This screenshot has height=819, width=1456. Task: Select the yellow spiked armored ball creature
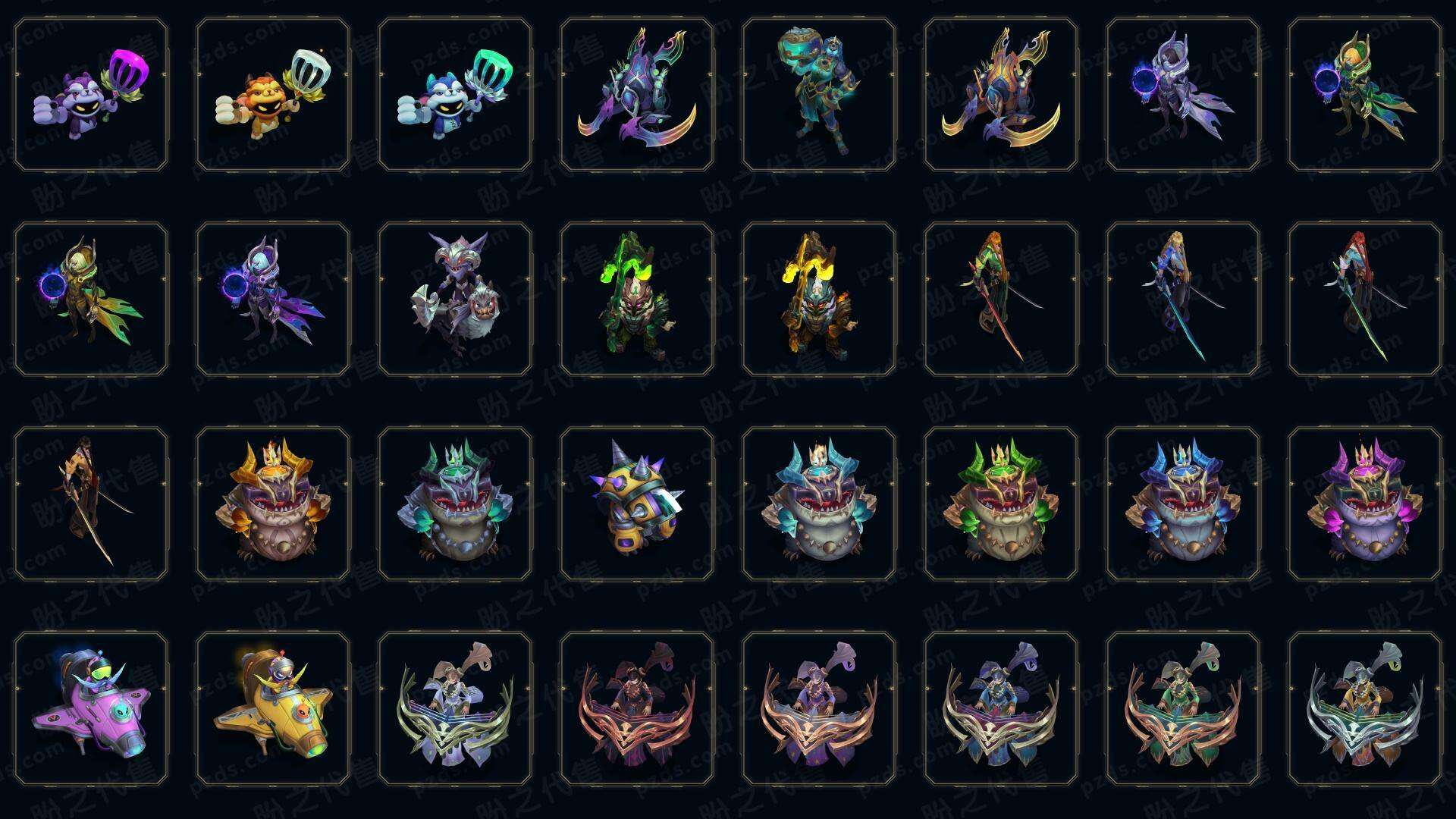click(x=637, y=504)
